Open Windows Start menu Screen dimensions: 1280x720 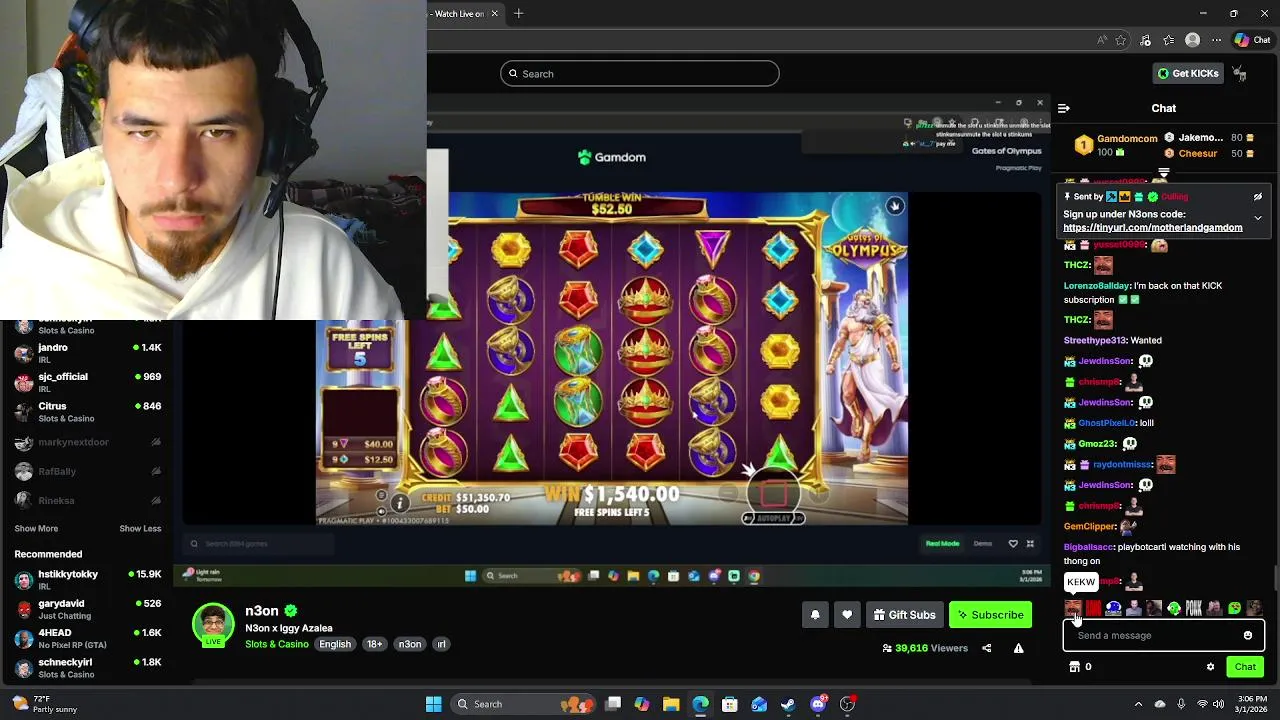434,704
